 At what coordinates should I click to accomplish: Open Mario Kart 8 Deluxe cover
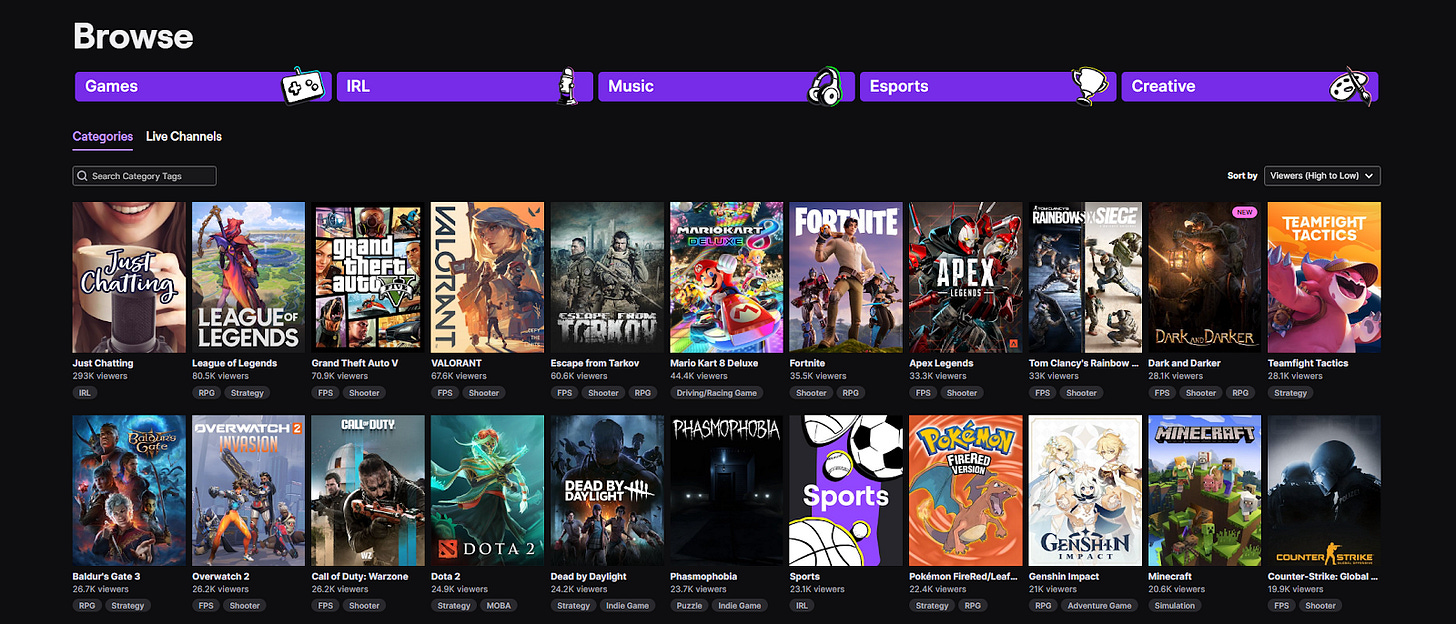(x=727, y=277)
